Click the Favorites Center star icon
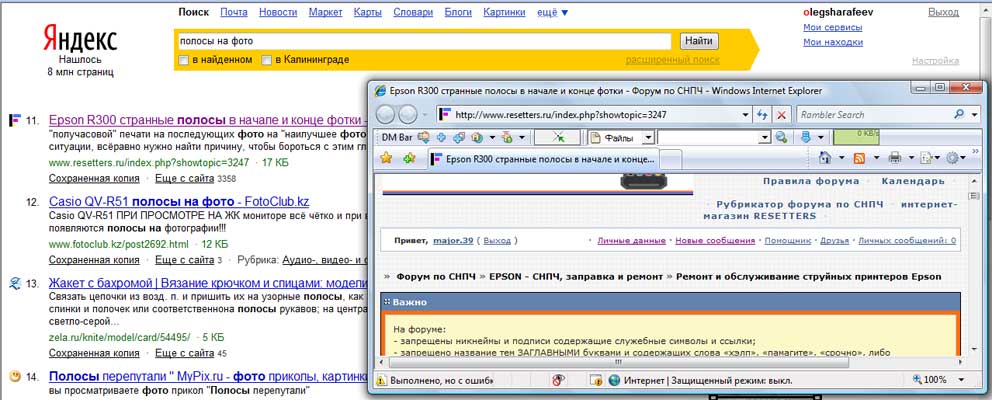Image resolution: width=992 pixels, height=400 pixels. coord(386,158)
